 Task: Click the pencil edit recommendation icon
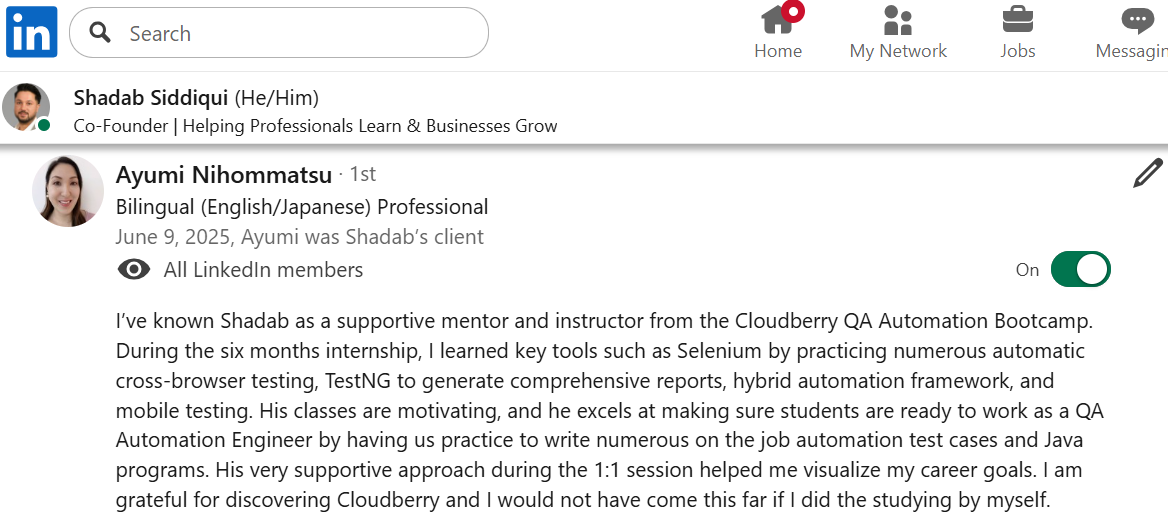(x=1147, y=174)
